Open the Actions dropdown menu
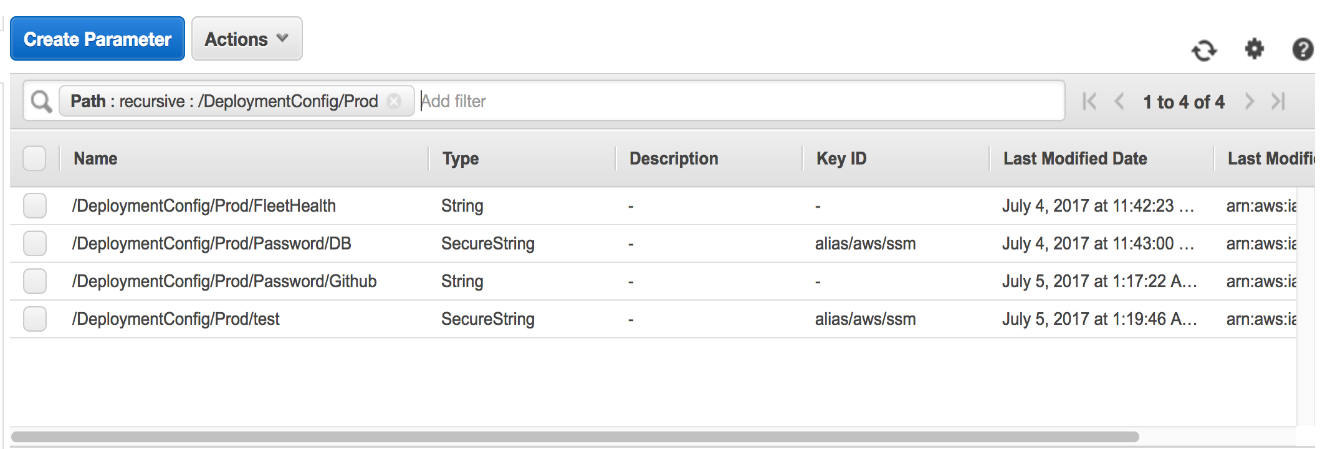 (x=246, y=39)
